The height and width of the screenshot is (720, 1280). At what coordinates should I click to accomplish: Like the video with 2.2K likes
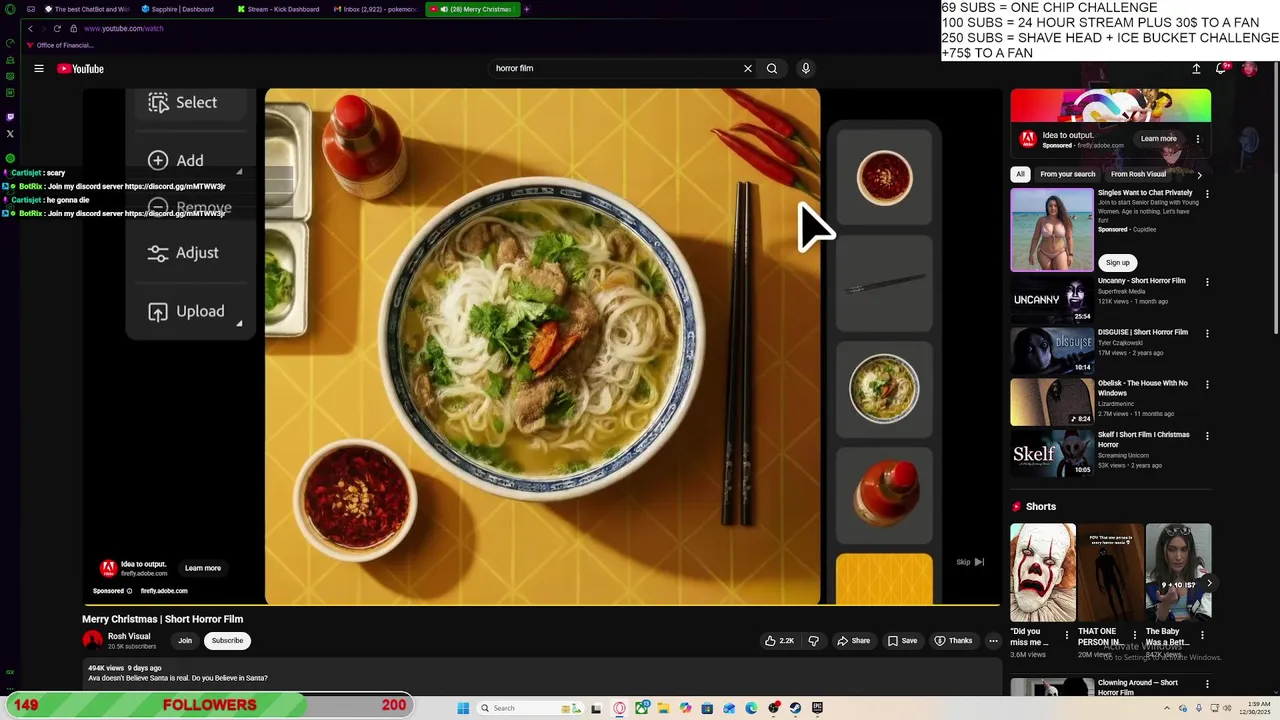(780, 641)
